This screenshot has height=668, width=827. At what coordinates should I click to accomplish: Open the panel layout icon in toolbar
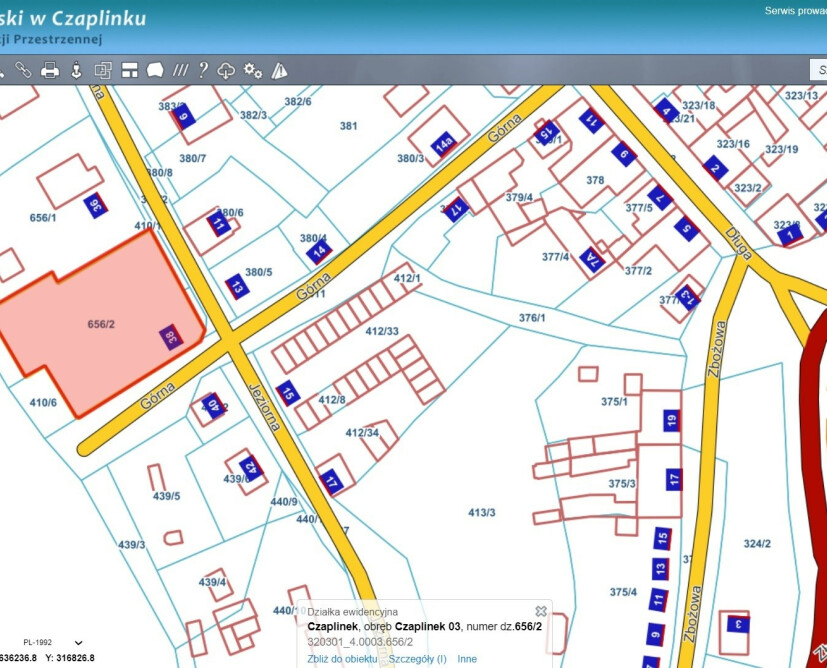tap(129, 70)
